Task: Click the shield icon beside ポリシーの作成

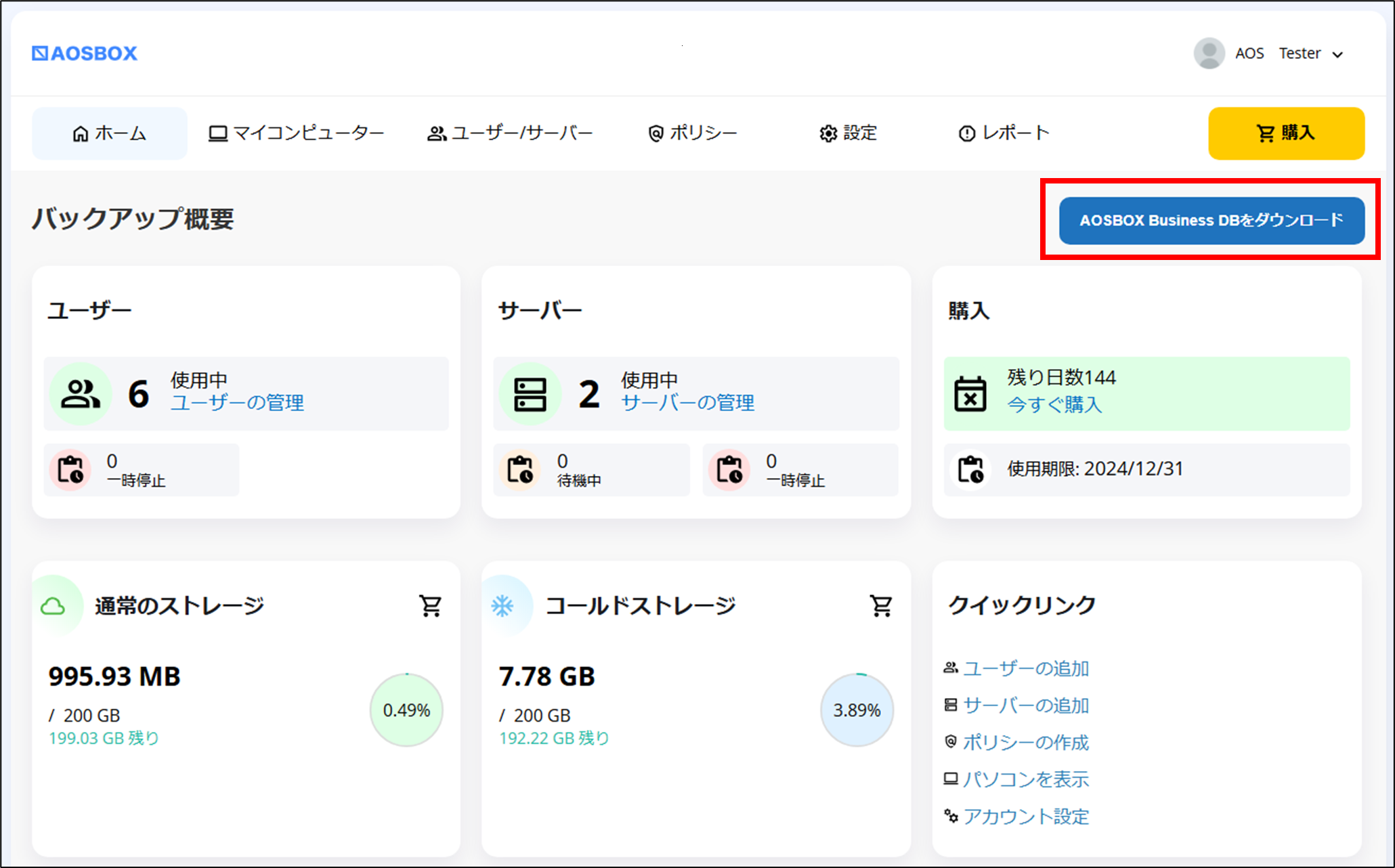Action: pos(951,742)
